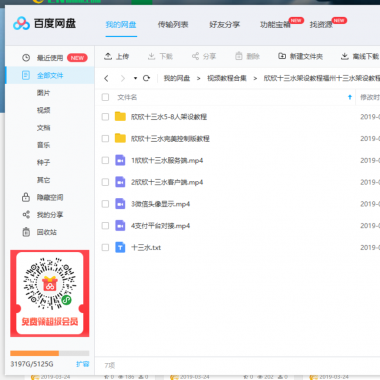Click video icon of 3微信头像显示.mp4
Screen dimensions: 380x380
120,204
